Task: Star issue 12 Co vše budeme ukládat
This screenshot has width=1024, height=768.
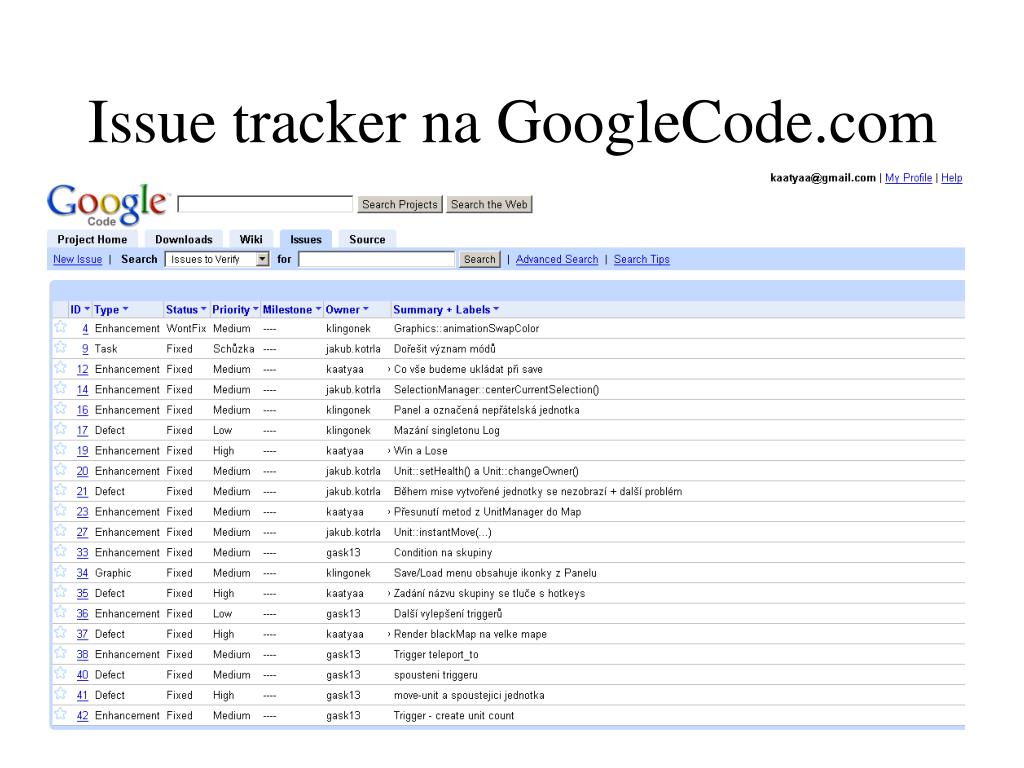Action: pyautogui.click(x=61, y=368)
